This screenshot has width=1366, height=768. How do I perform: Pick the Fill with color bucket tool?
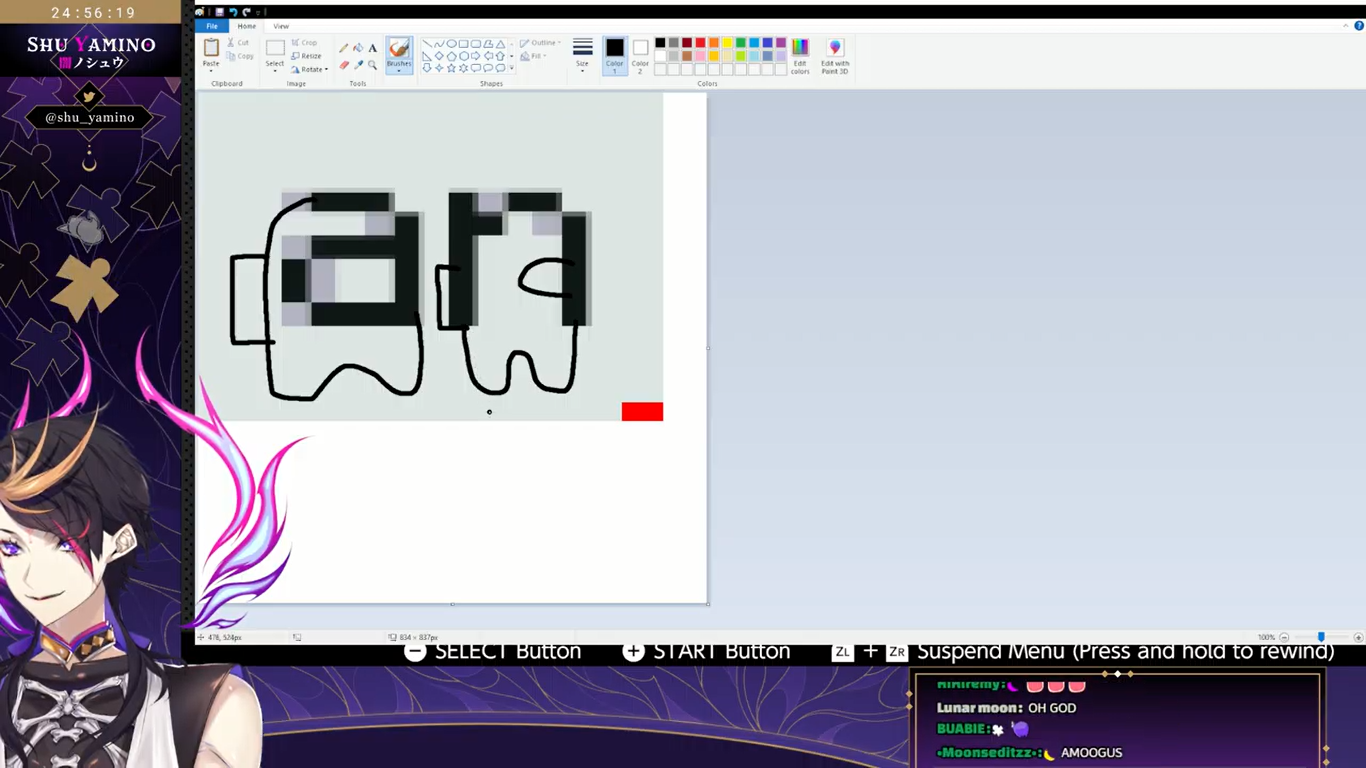(x=358, y=48)
